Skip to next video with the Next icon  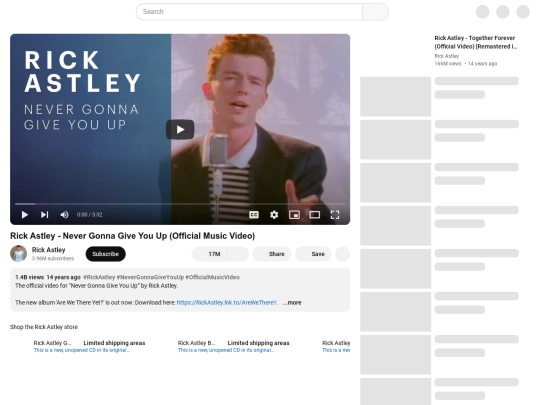coord(44,215)
